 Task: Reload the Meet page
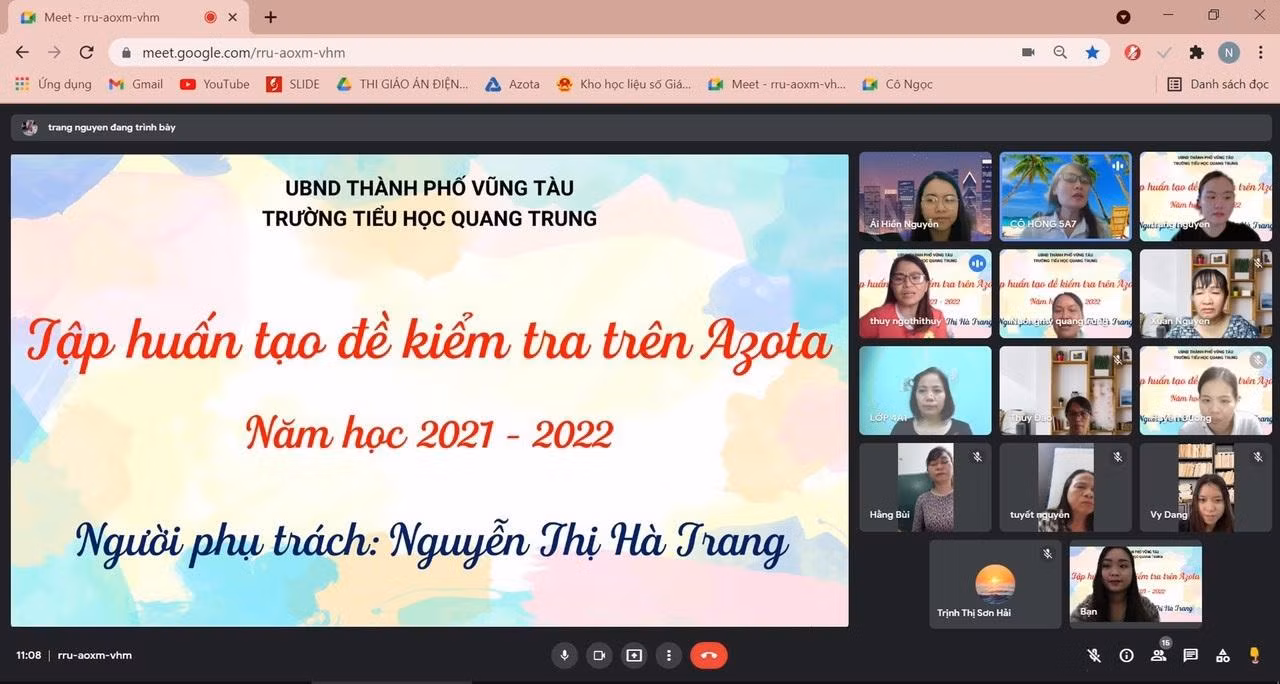pos(87,52)
